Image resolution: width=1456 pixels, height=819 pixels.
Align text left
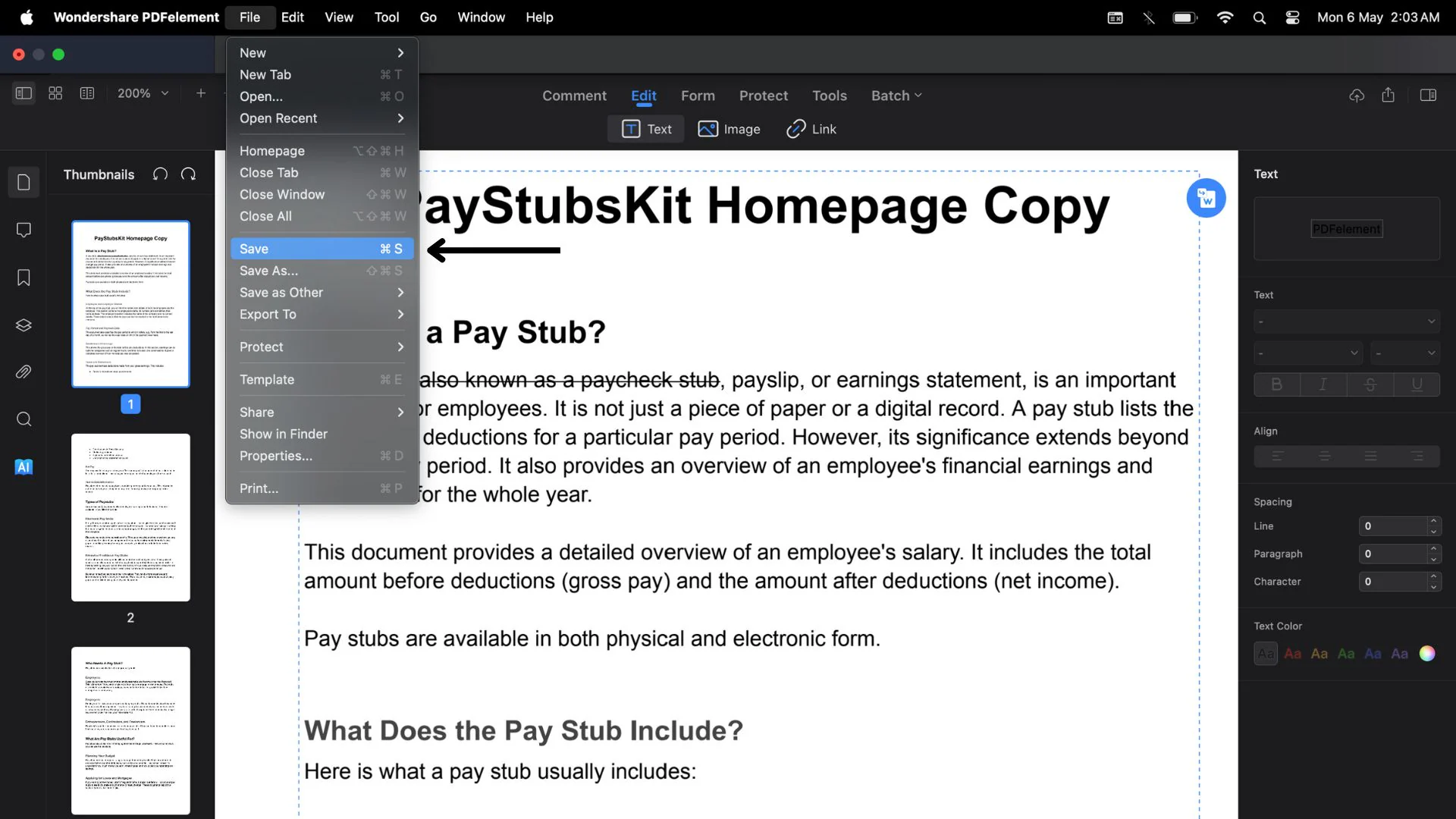click(x=1277, y=457)
